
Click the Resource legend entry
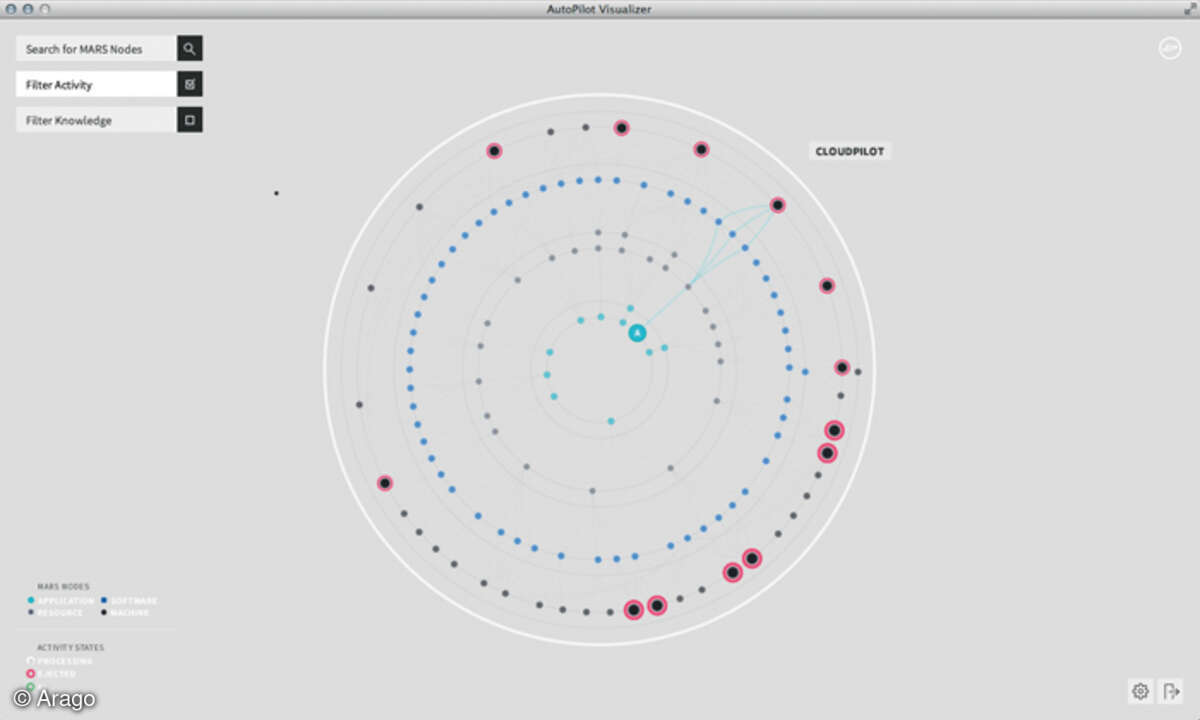point(57,612)
